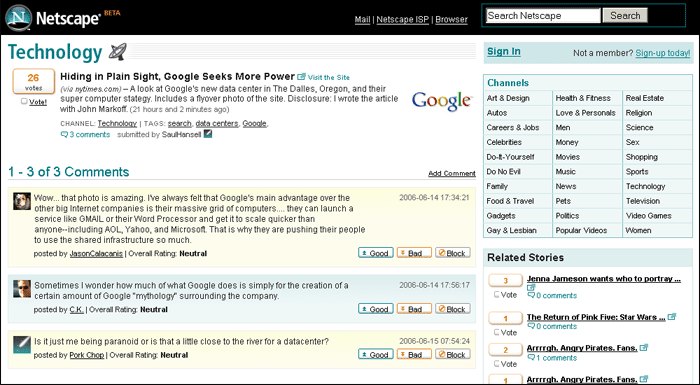Open C.K. commenter avatar image
Screen dimensions: 700x385
coord(22,289)
